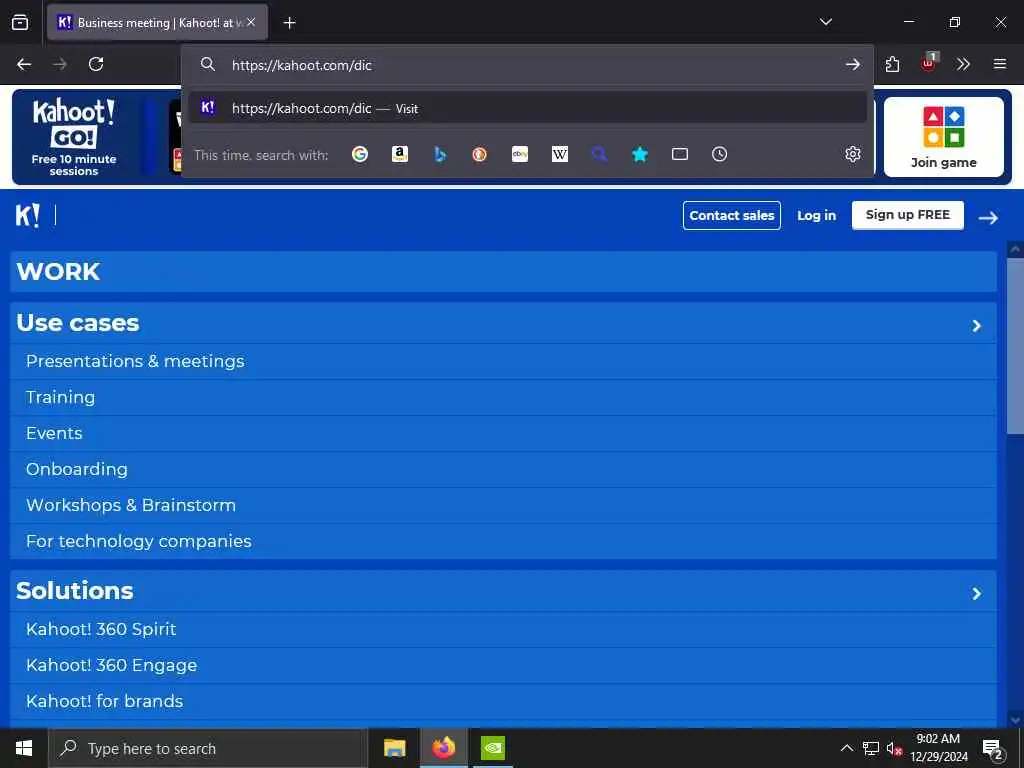Click the Windows taskbar search box
The height and width of the screenshot is (768, 1024).
208,748
